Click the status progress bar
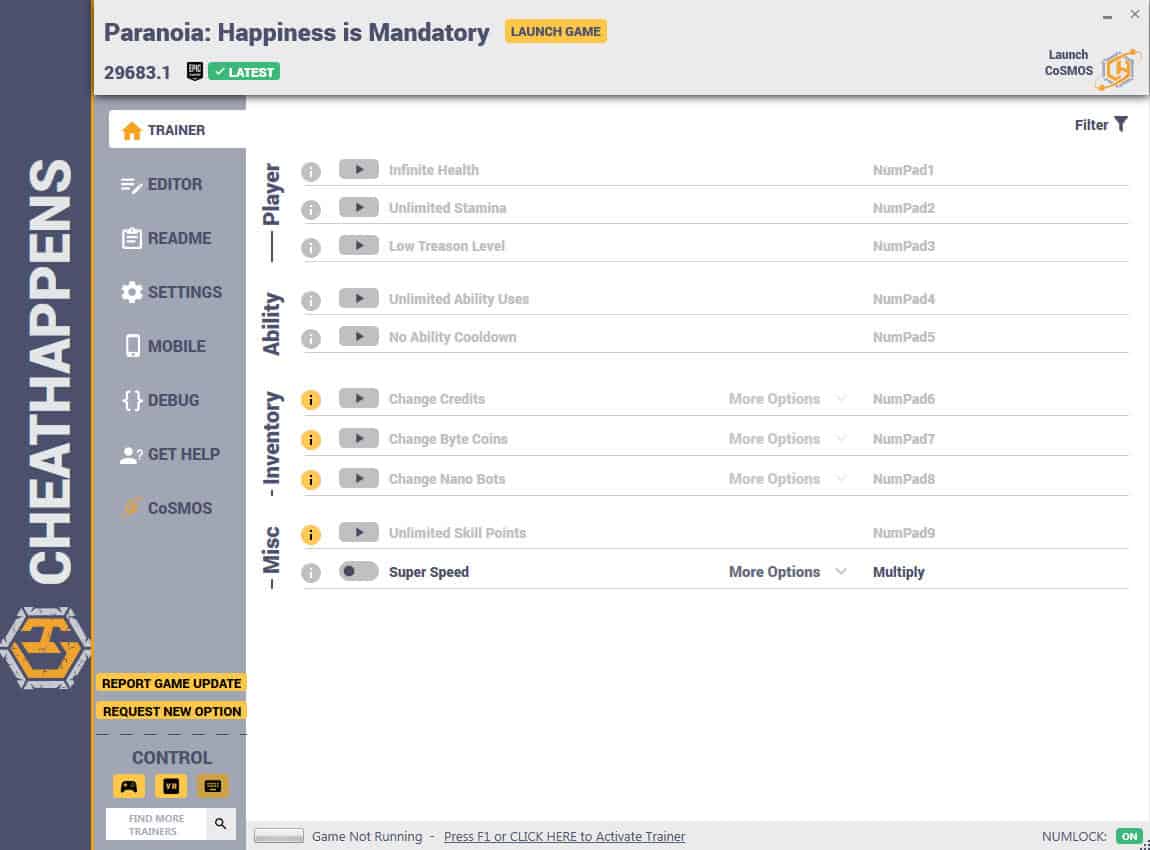The image size is (1150, 850). pyautogui.click(x=279, y=835)
